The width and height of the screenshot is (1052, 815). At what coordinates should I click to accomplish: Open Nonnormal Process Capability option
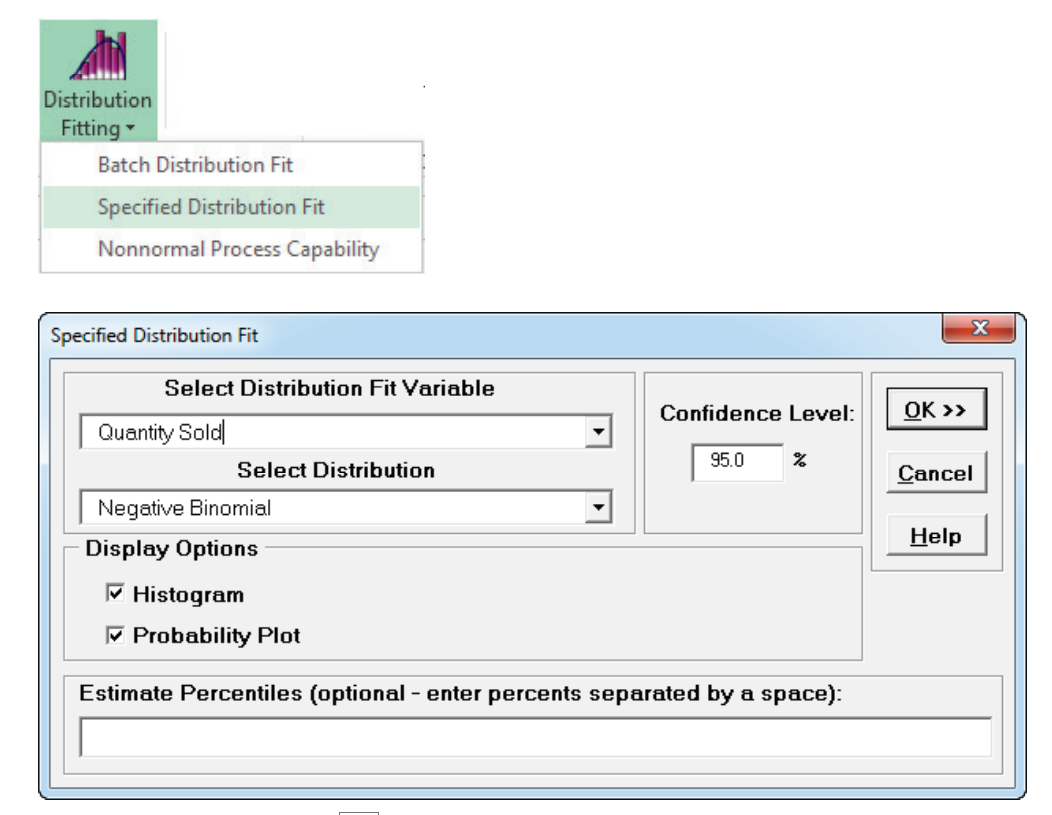(238, 249)
